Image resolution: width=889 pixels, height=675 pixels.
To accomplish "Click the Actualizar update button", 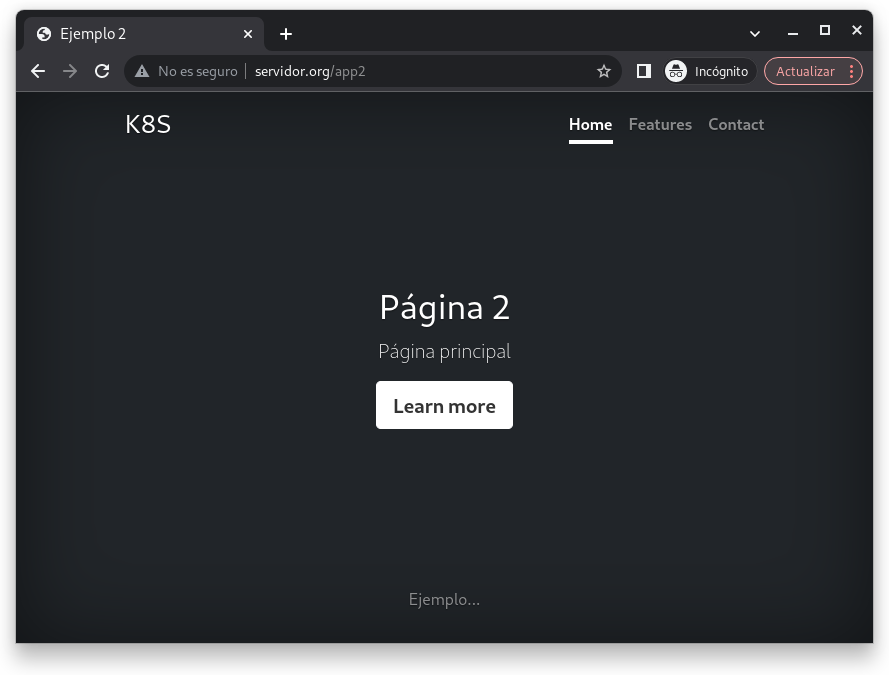I will click(x=805, y=71).
